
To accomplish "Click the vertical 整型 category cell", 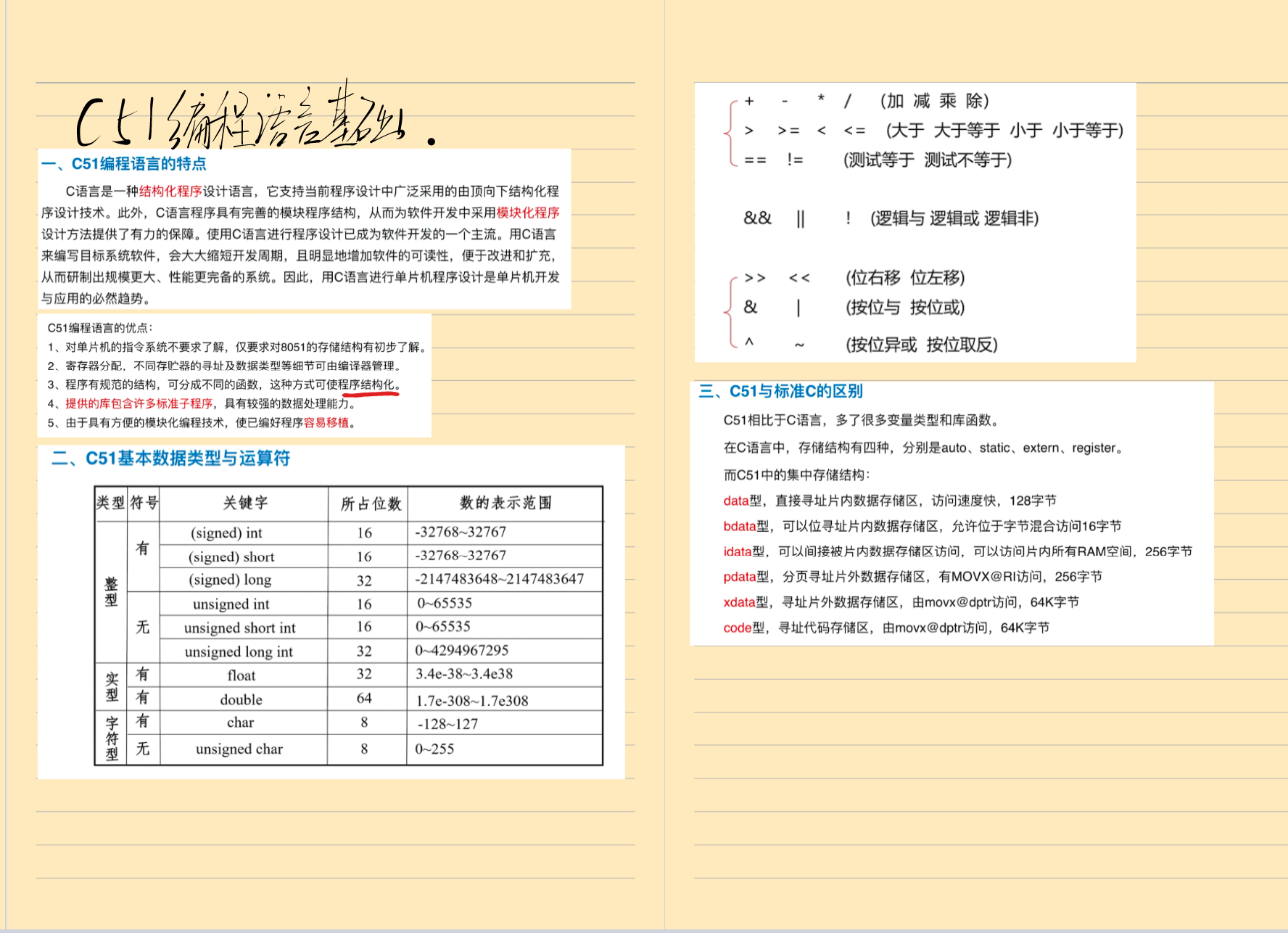I will click(111, 592).
